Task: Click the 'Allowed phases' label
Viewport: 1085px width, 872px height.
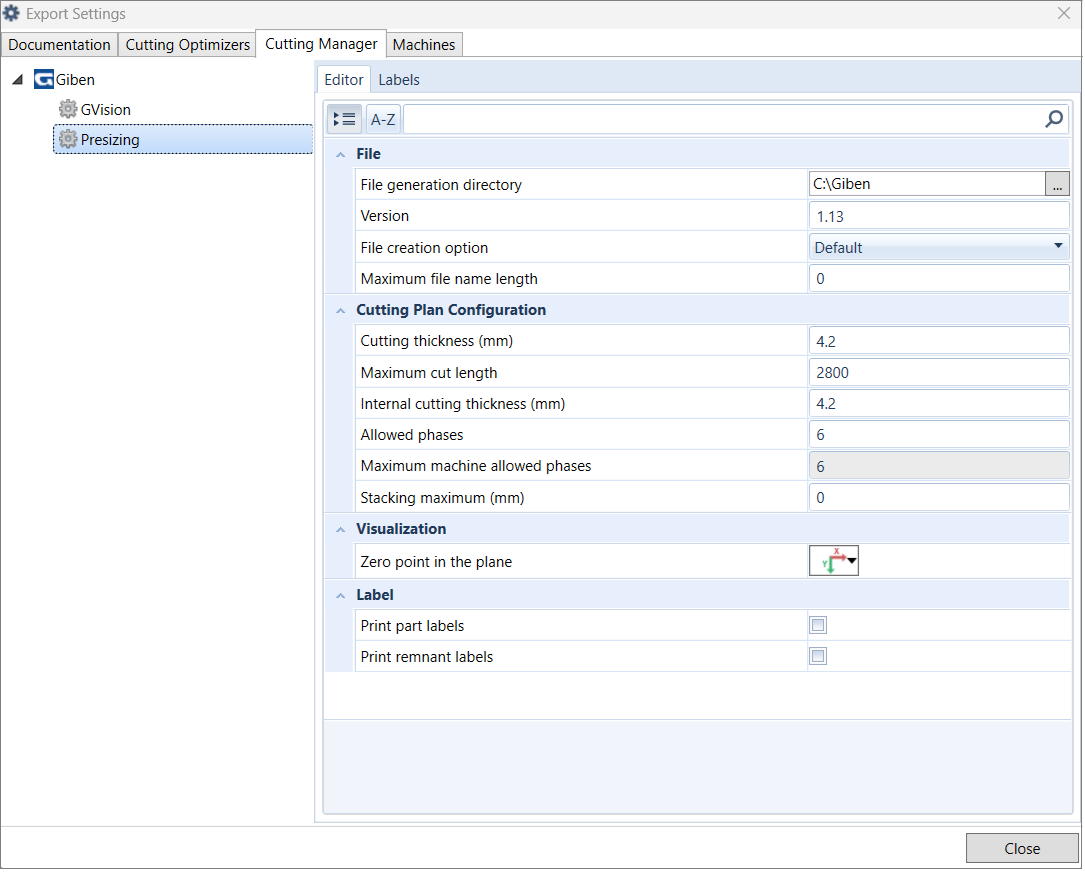Action: [x=412, y=435]
